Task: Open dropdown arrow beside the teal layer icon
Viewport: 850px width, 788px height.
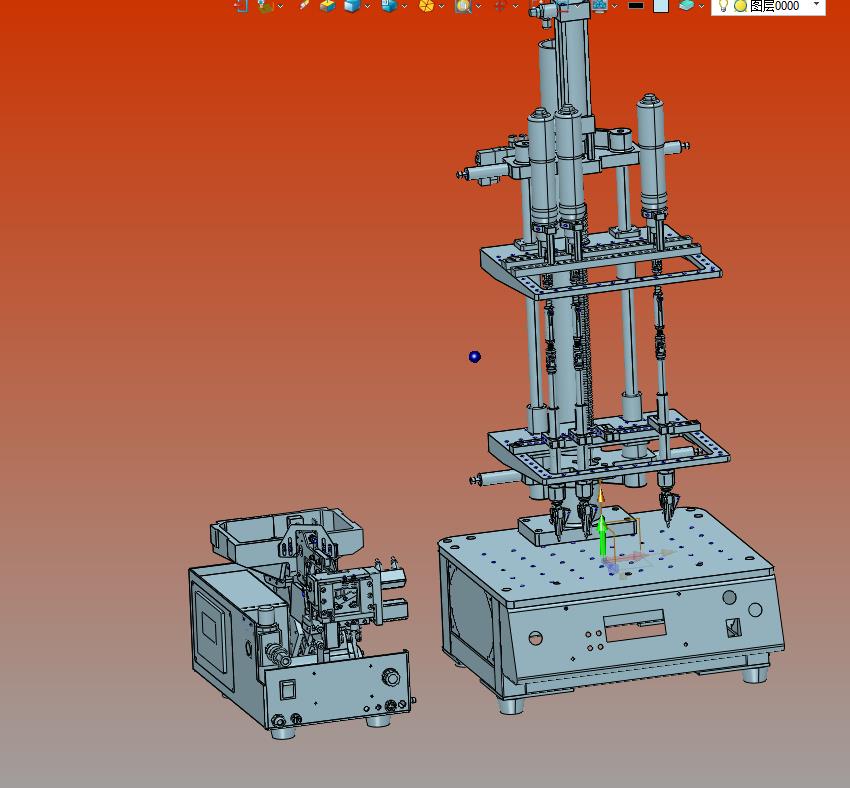Action: click(701, 6)
